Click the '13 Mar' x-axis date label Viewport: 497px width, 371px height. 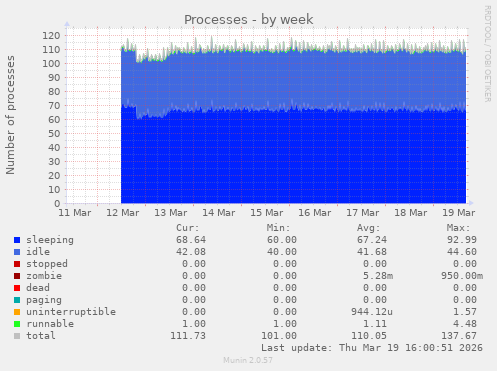point(171,213)
